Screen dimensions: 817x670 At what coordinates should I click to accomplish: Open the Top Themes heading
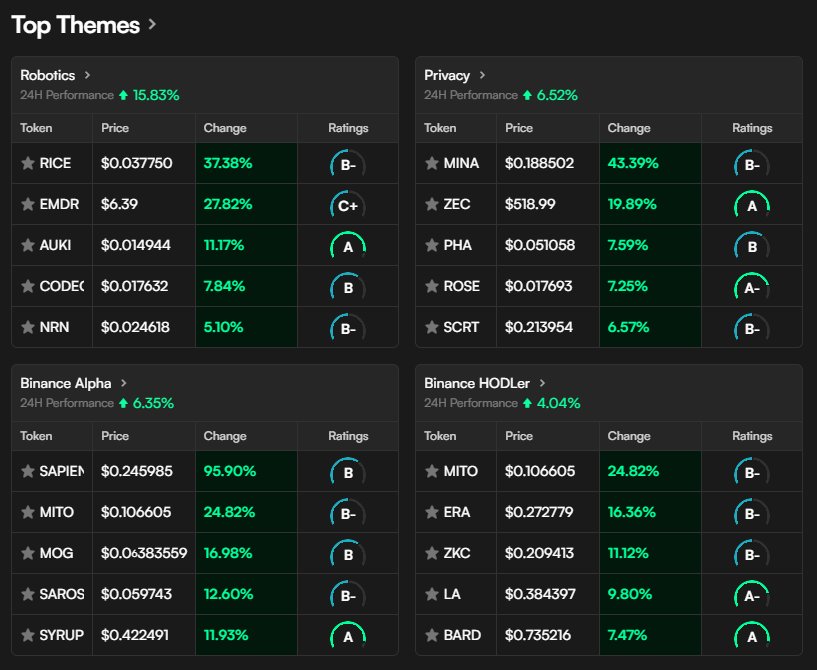click(x=76, y=25)
